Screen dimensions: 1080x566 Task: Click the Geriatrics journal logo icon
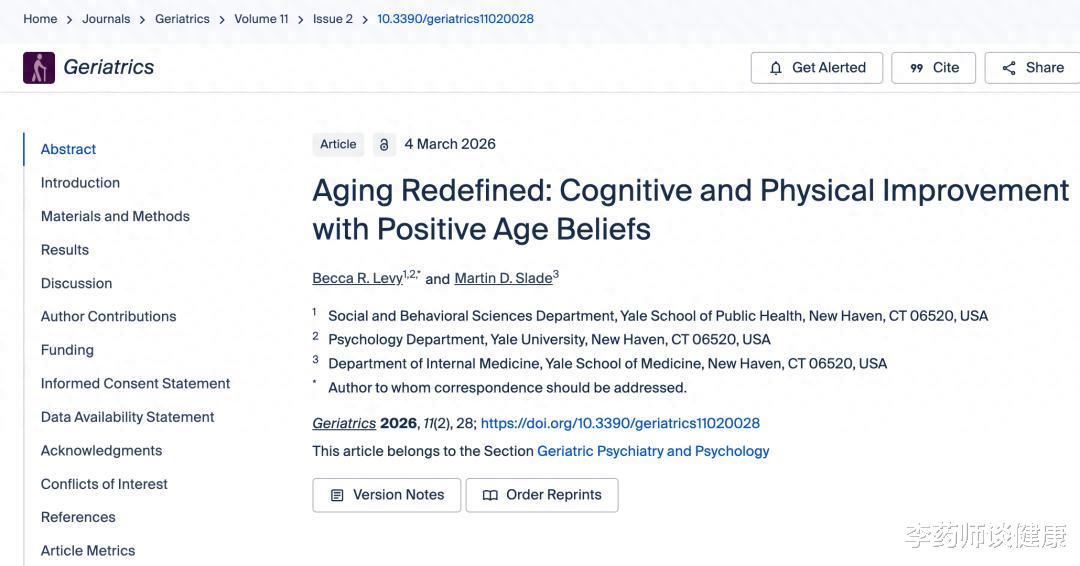point(39,68)
